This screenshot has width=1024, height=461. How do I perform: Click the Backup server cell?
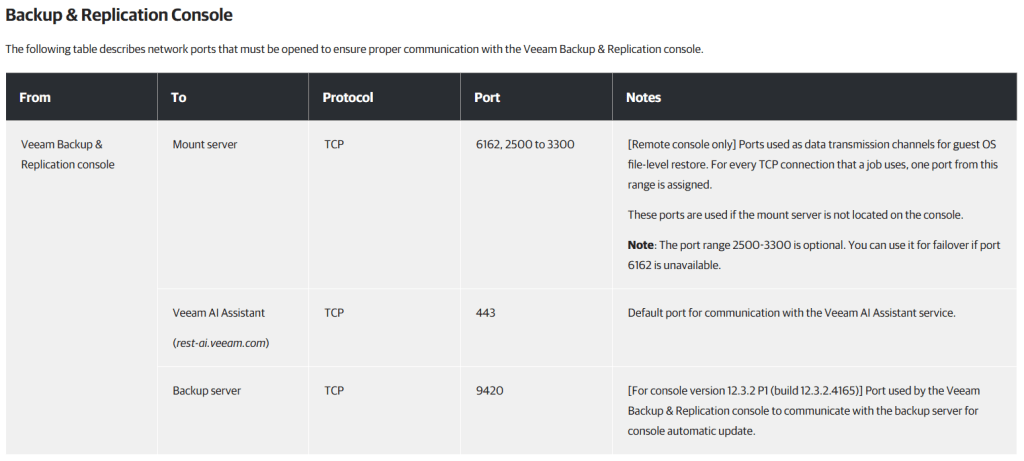(x=207, y=390)
